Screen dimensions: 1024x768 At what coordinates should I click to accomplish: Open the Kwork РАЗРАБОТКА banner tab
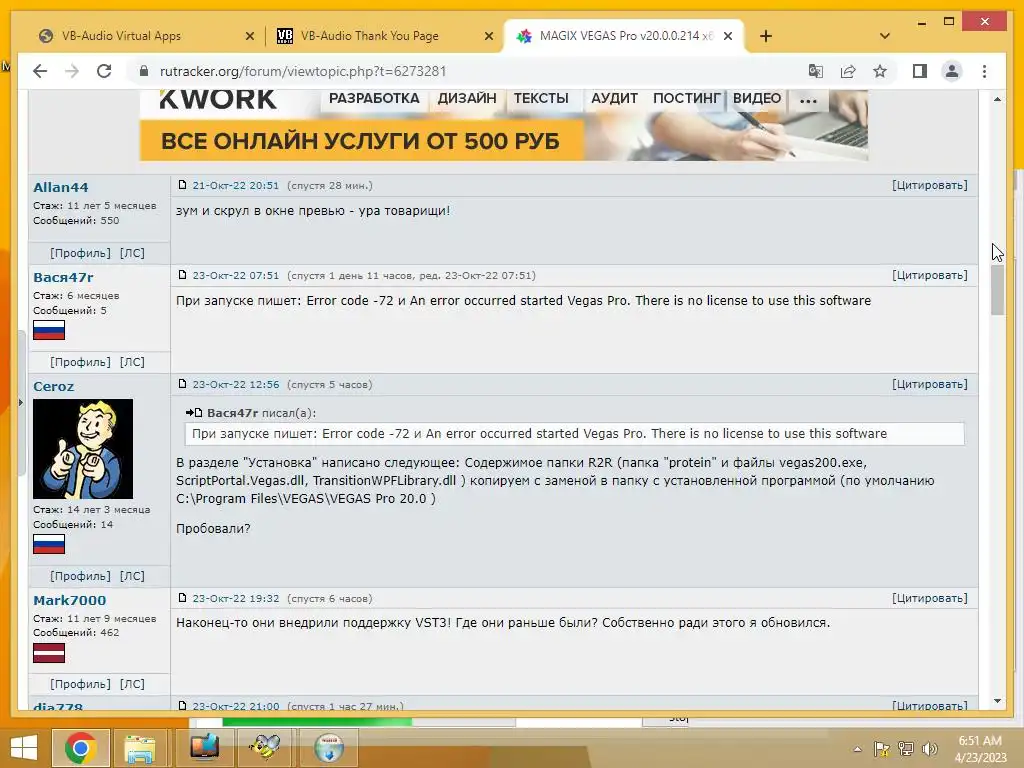click(x=374, y=99)
